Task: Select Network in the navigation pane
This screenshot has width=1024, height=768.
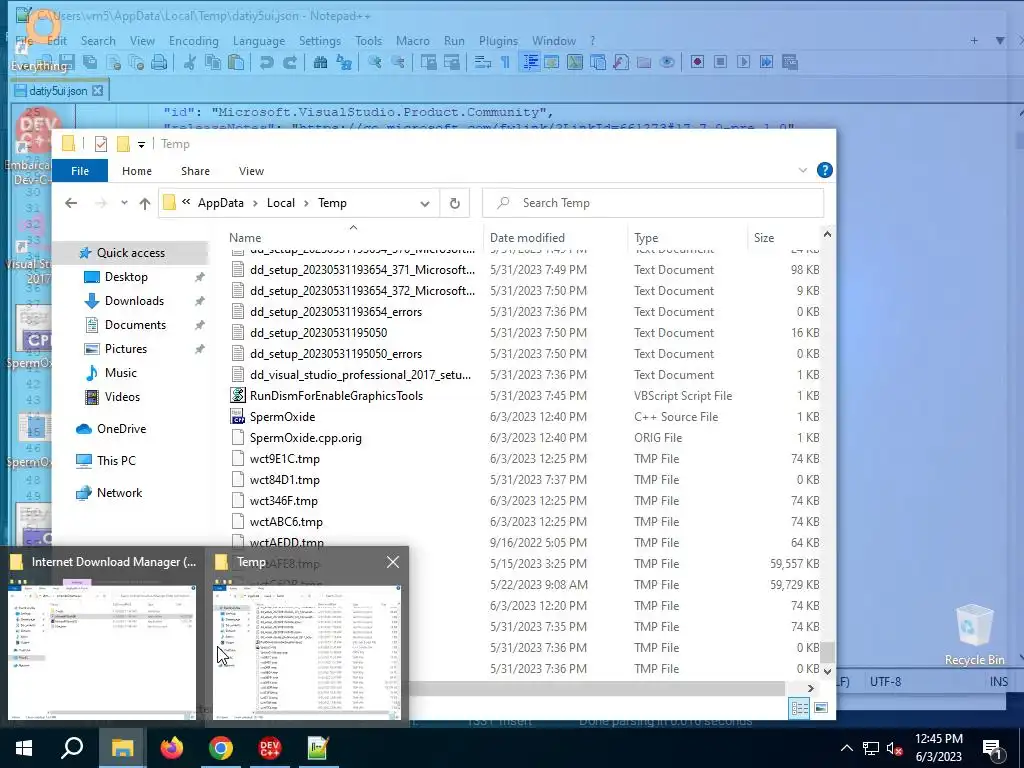Action: [119, 493]
